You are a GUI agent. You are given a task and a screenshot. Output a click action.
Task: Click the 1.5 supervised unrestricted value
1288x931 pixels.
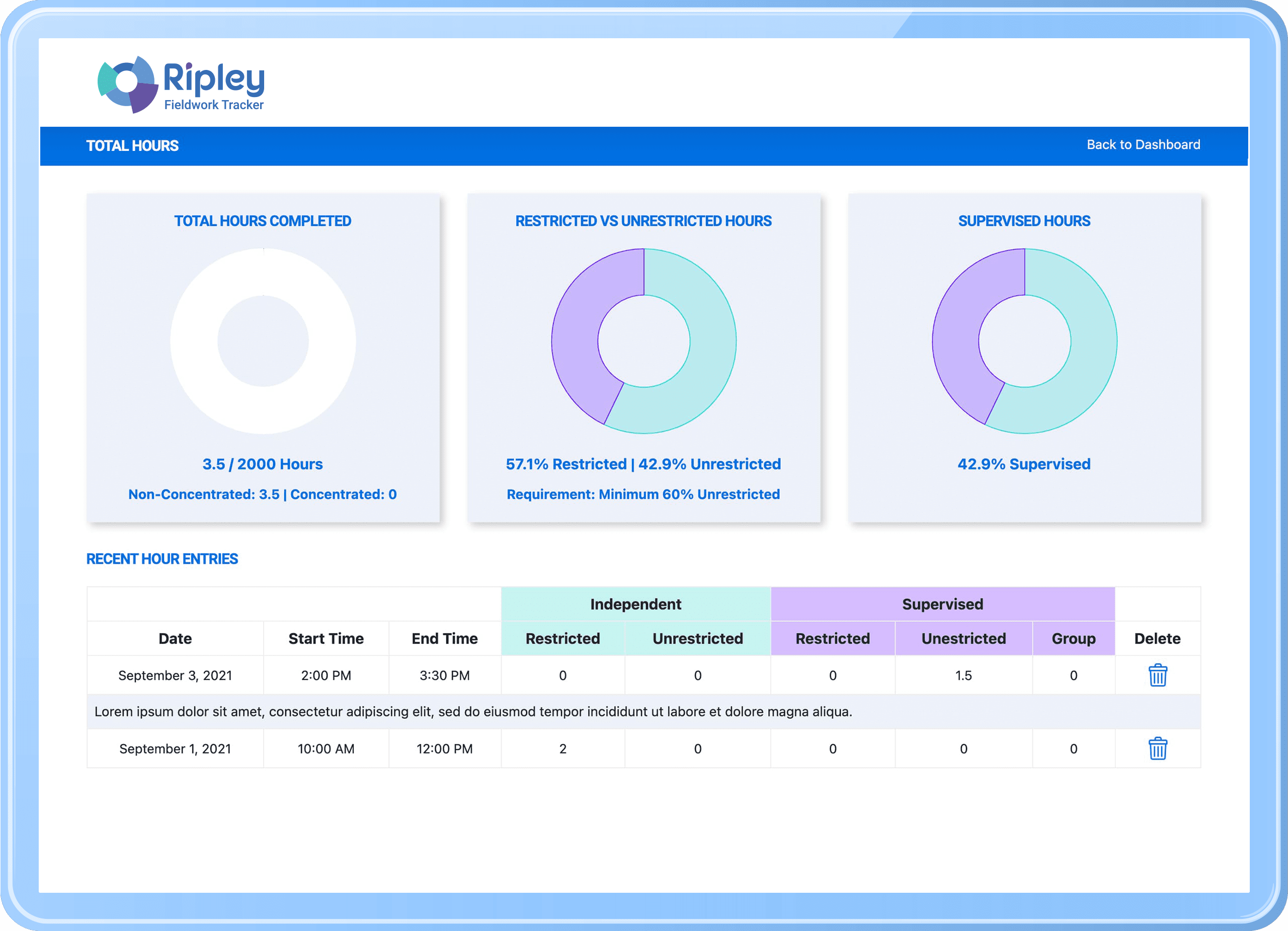[x=963, y=675]
